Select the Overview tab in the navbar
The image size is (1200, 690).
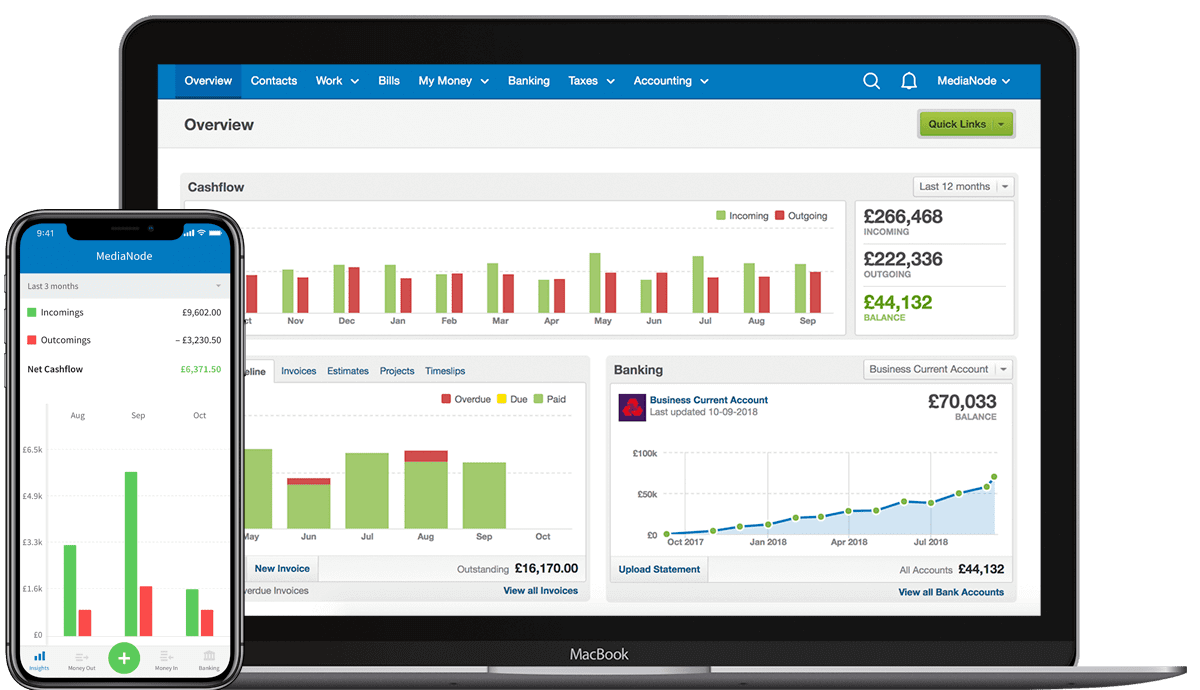point(208,81)
